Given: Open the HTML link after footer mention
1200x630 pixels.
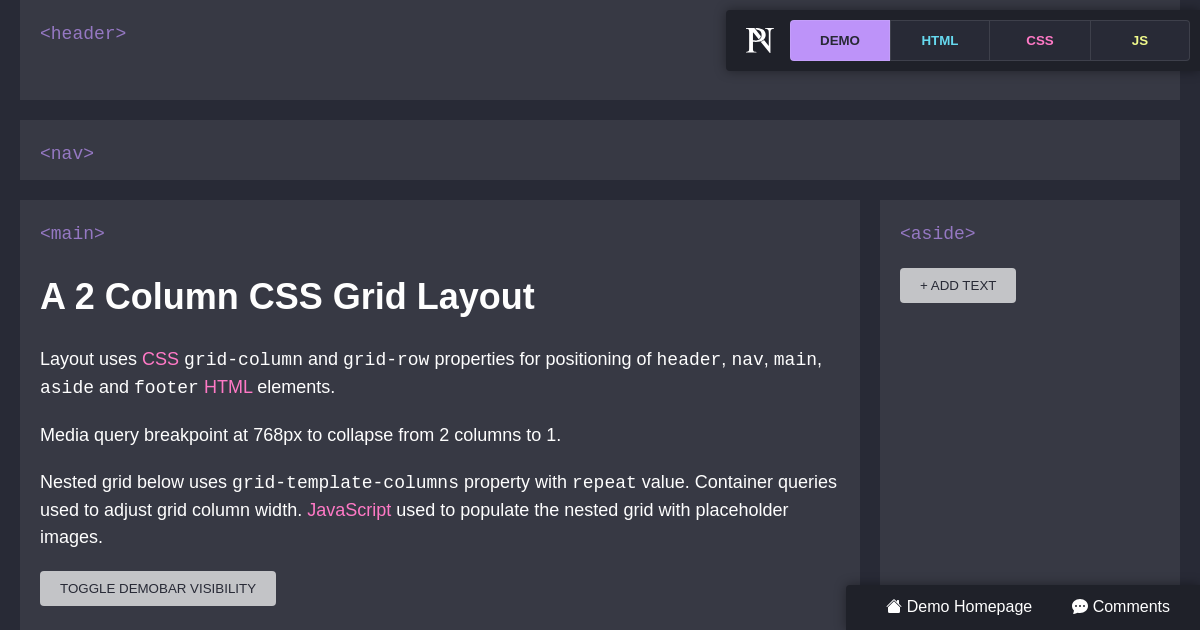Looking at the screenshot, I should click(x=228, y=387).
